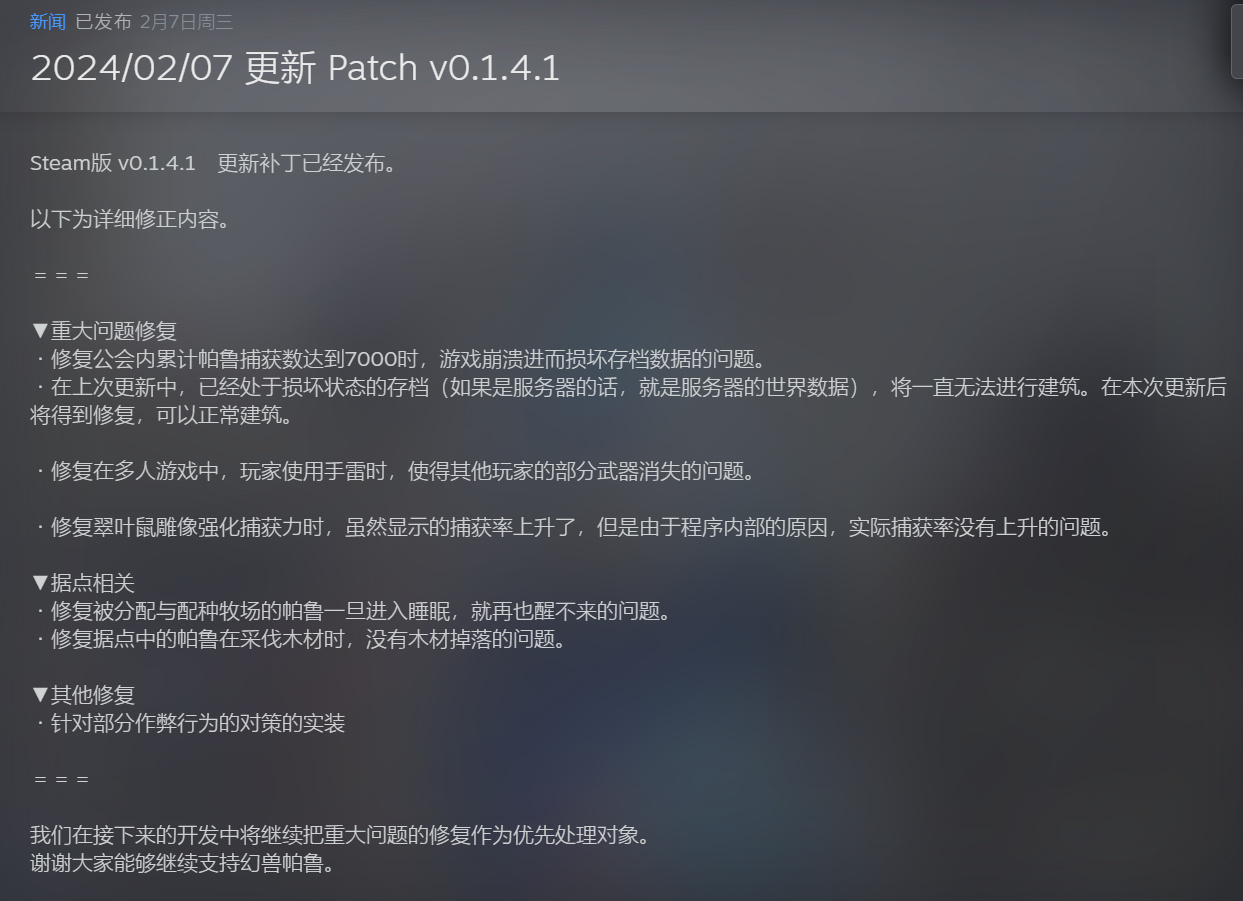The width and height of the screenshot is (1243, 901).
Task: Open the 新闻 category link
Action: click(x=49, y=22)
